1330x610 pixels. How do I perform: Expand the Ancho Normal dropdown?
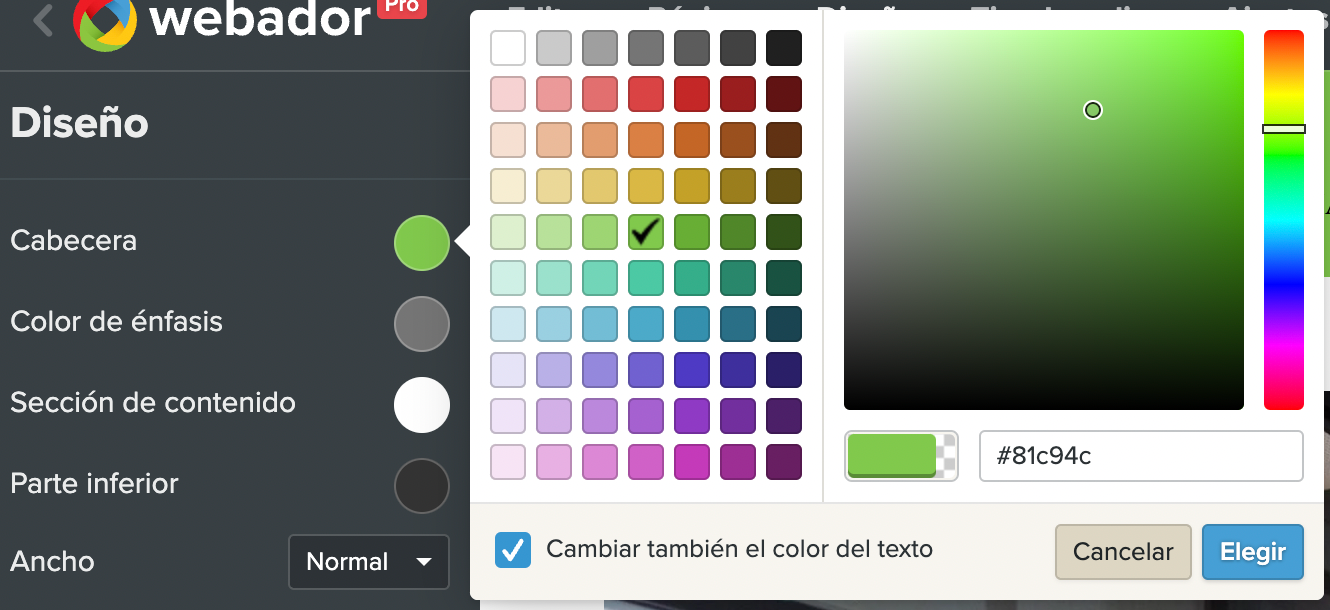369,562
